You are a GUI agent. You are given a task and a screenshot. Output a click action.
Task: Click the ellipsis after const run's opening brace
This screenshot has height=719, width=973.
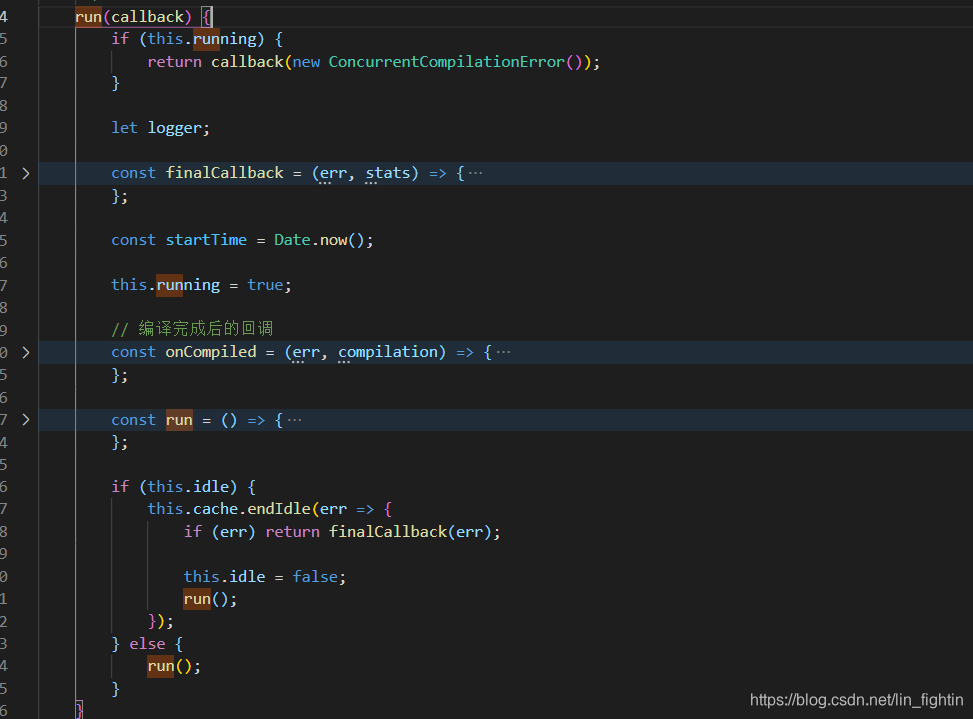295,420
